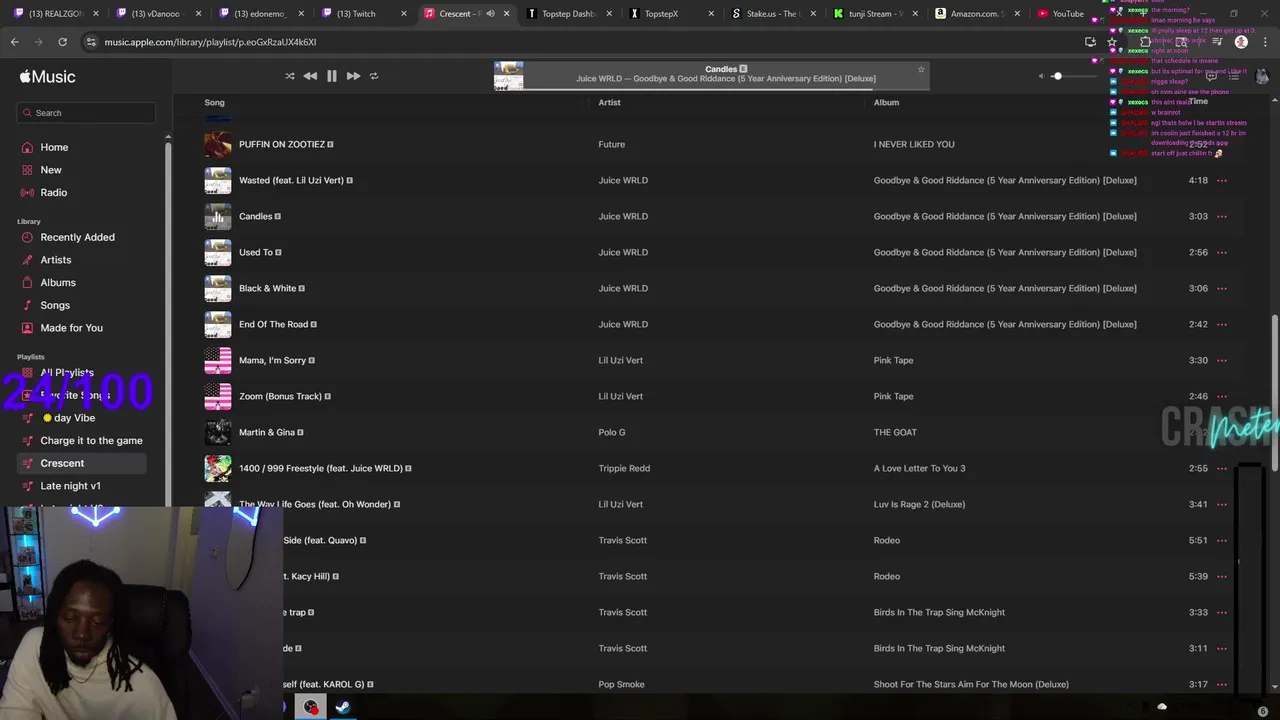Screen dimensions: 1280x720
Task: Pause the current song
Action: point(332,76)
